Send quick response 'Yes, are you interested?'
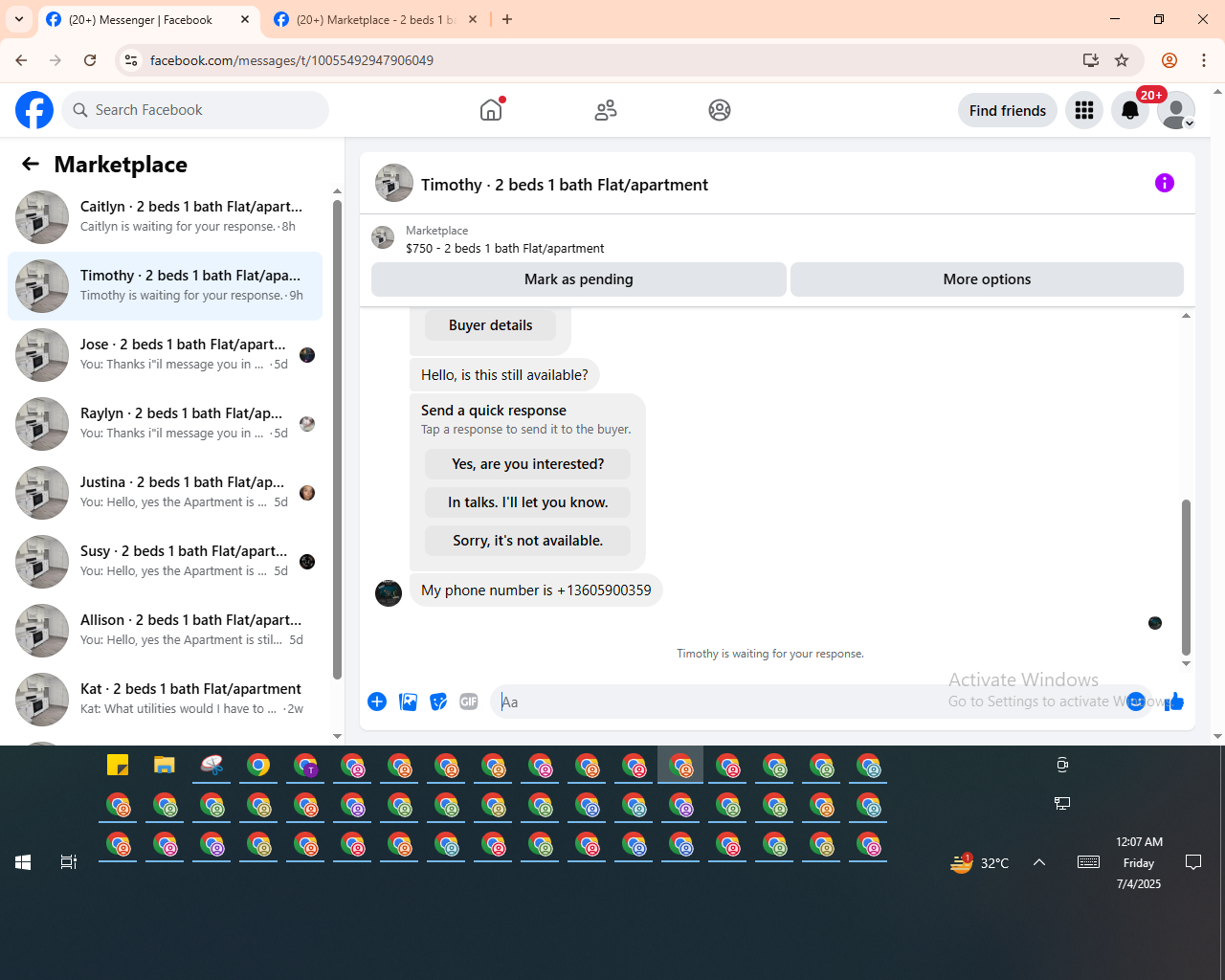This screenshot has height=980, width=1225. coord(527,464)
